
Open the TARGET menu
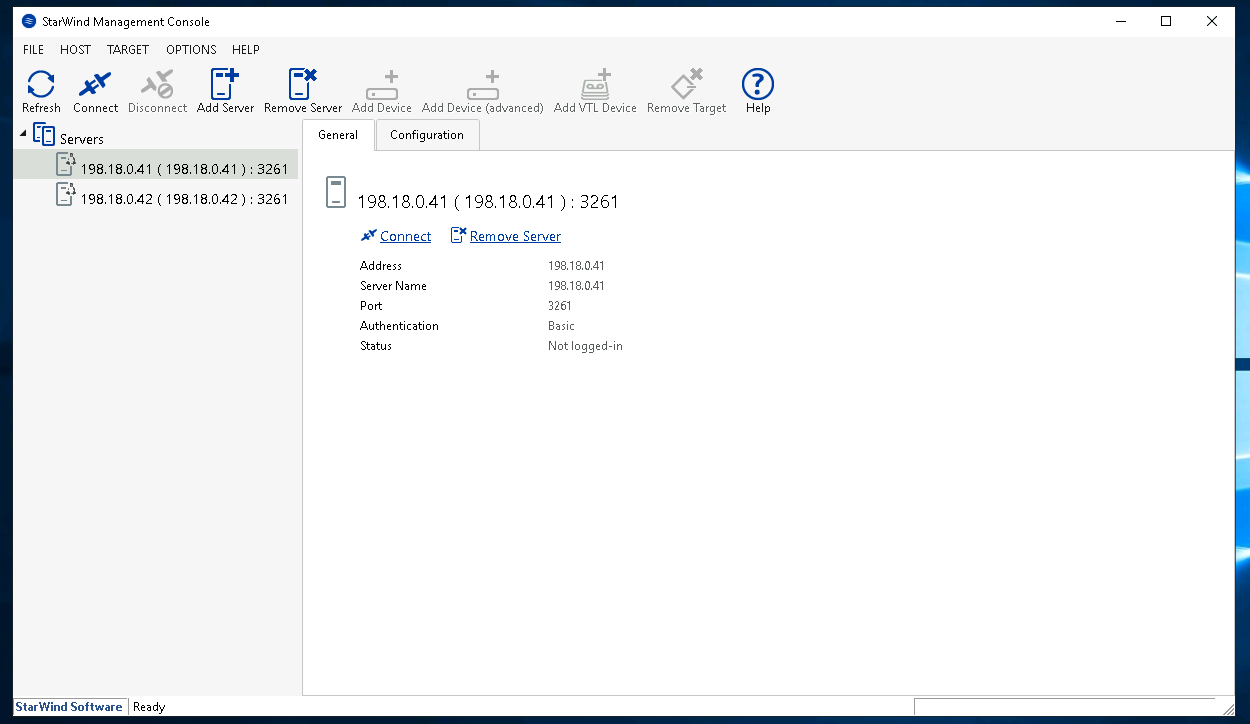128,50
